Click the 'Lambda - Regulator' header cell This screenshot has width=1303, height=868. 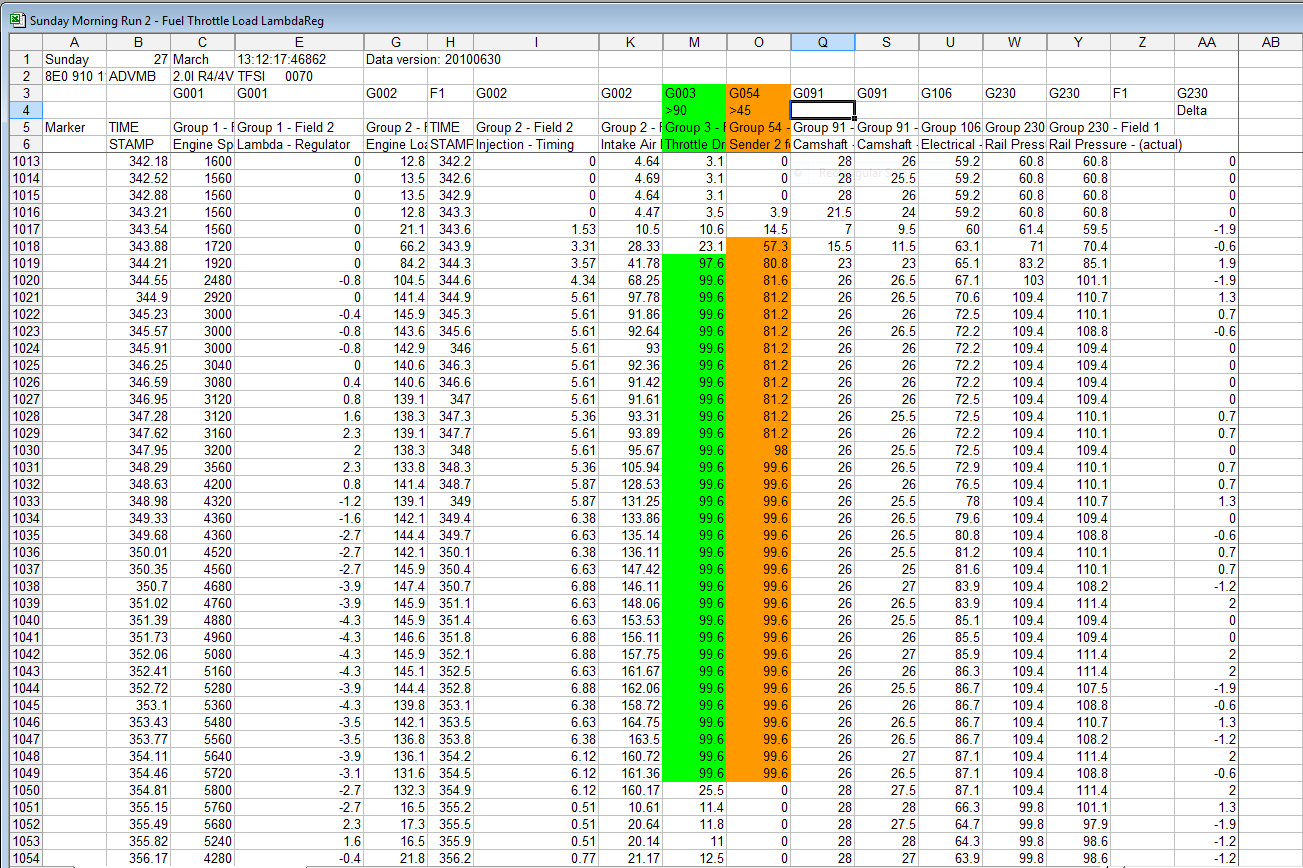[299, 144]
